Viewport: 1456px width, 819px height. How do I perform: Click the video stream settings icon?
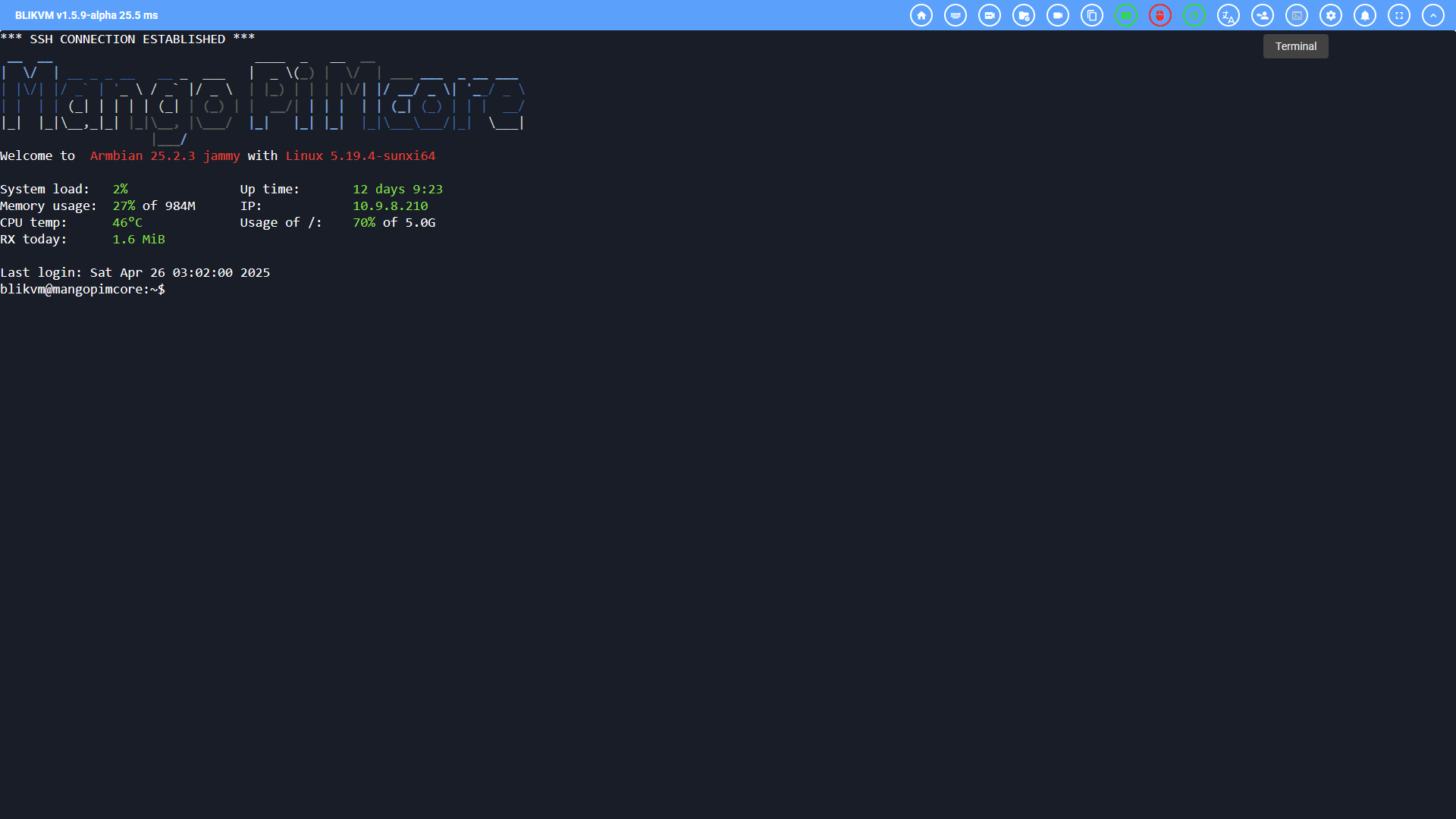(x=990, y=15)
